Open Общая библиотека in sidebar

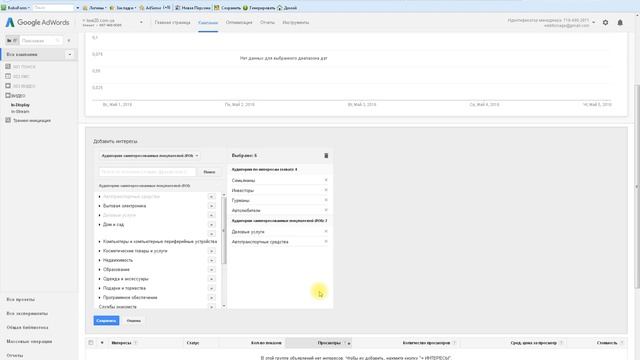27,327
